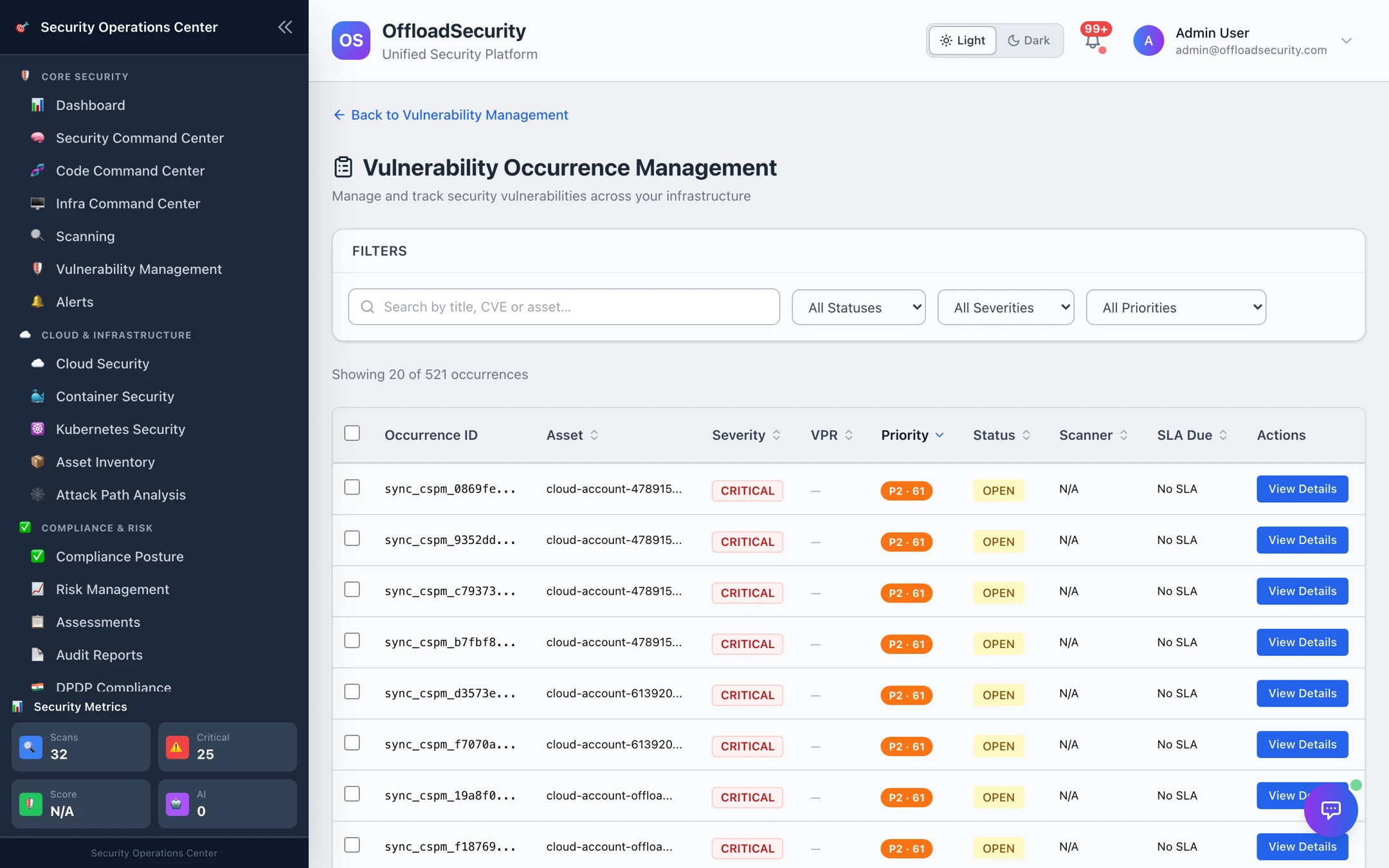Image resolution: width=1389 pixels, height=868 pixels.
Task: Click the Scanning magnifier icon
Action: [x=37, y=236]
